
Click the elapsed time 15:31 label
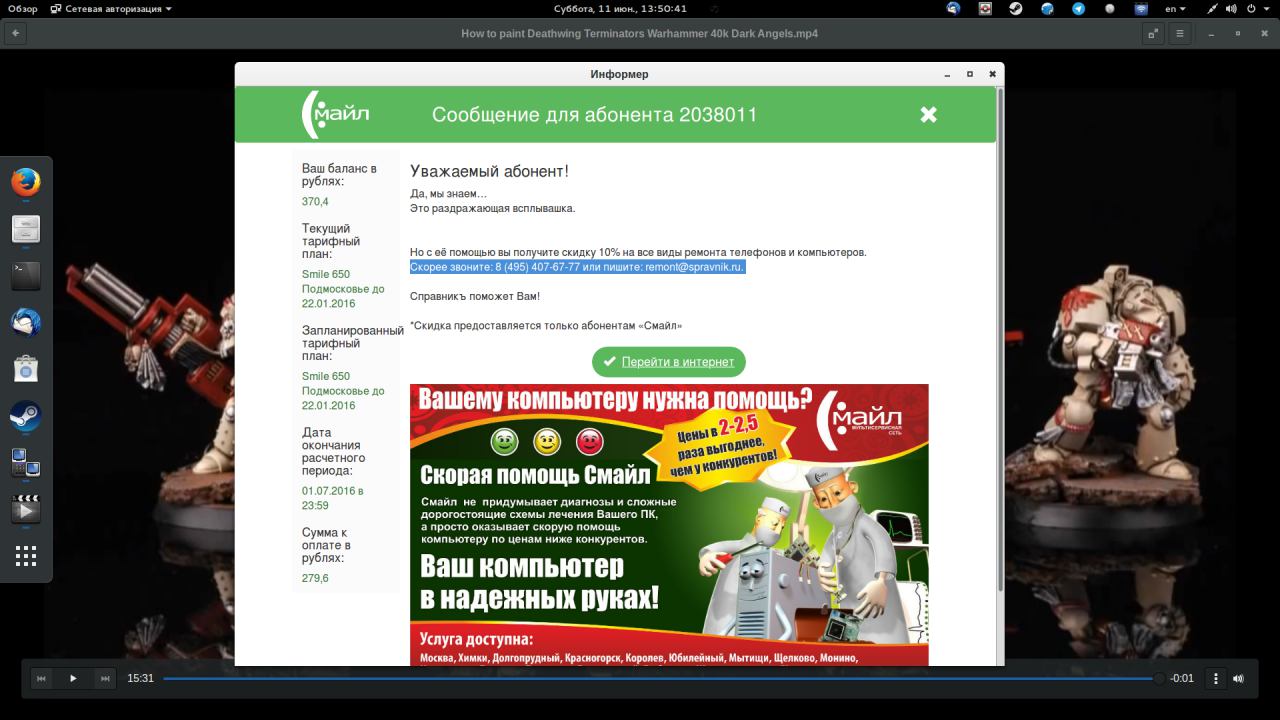pyautogui.click(x=140, y=678)
